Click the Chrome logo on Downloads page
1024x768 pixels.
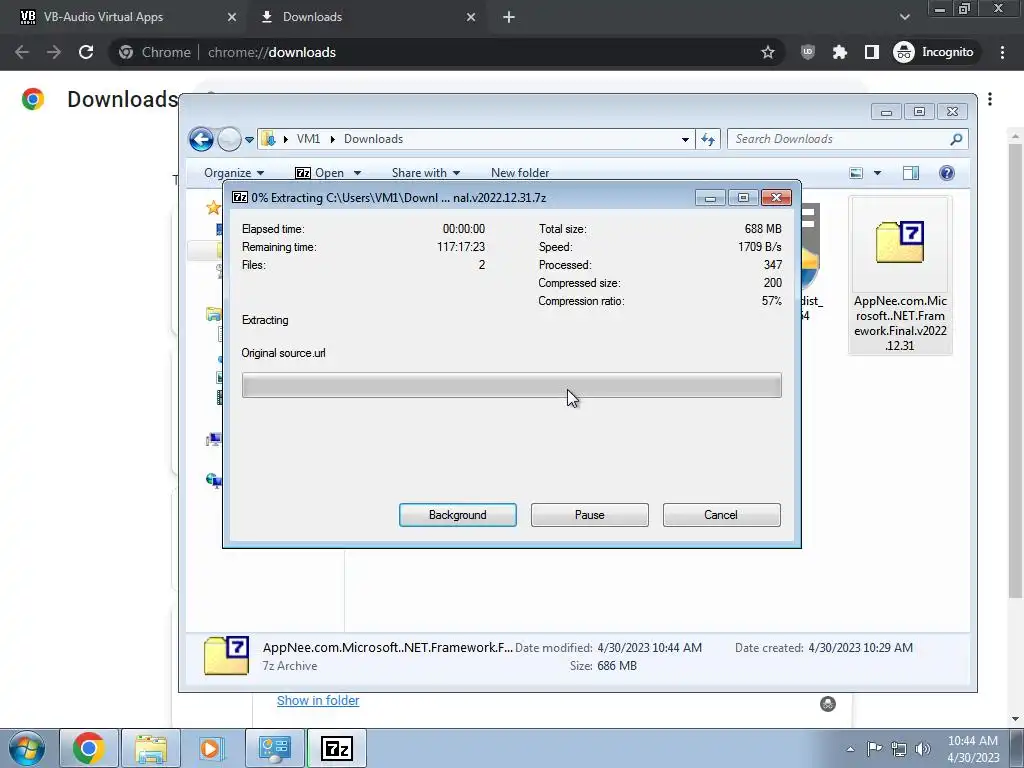(x=33, y=99)
